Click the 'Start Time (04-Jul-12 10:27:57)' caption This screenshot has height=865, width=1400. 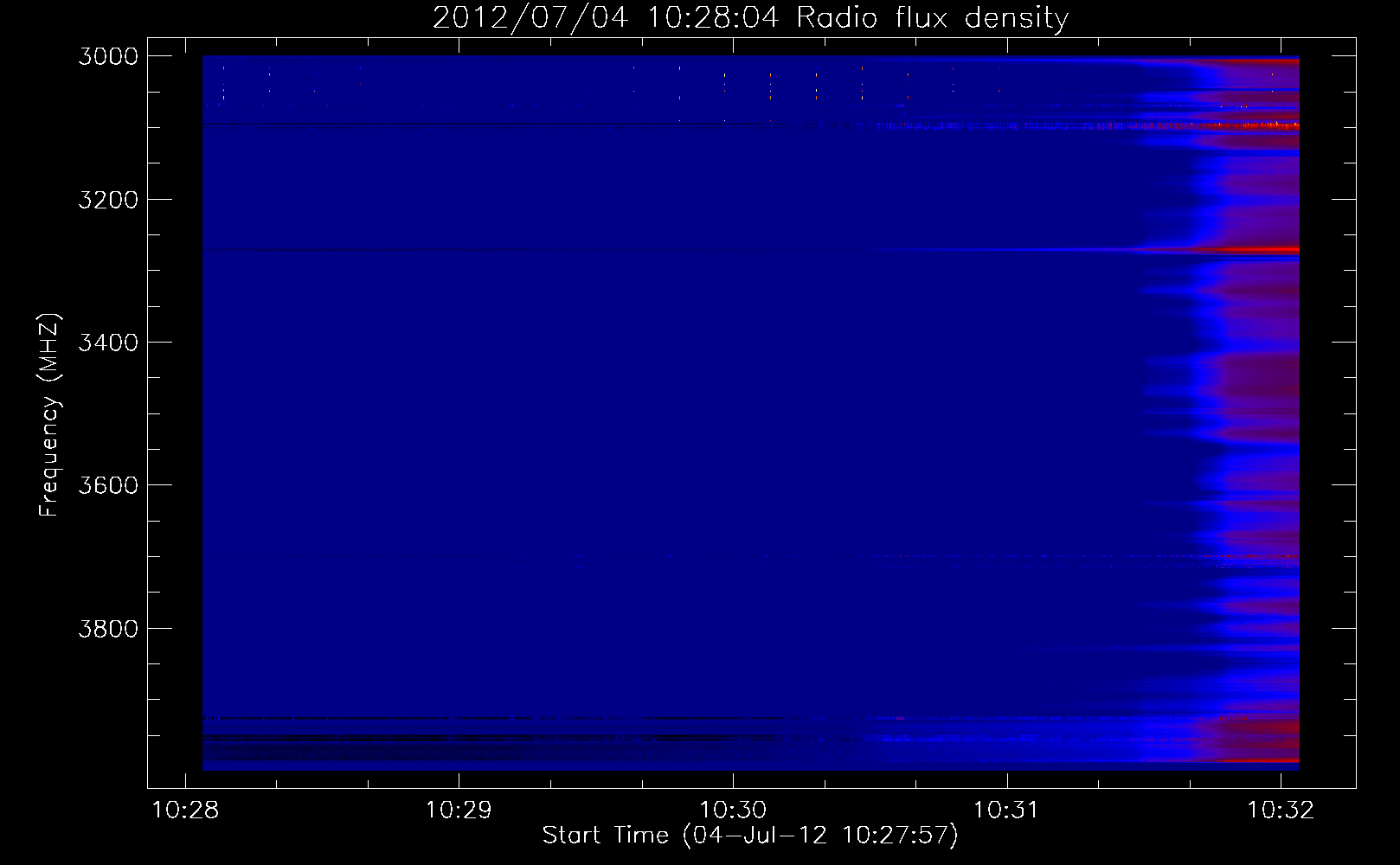[x=750, y=836]
